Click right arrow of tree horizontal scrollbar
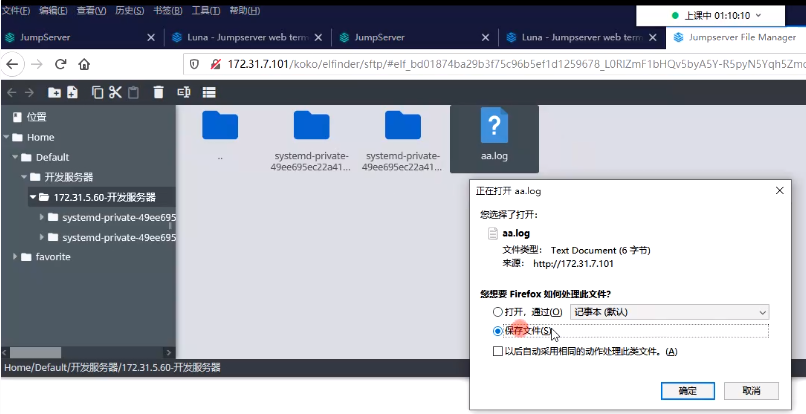The width and height of the screenshot is (806, 414). click(x=169, y=352)
